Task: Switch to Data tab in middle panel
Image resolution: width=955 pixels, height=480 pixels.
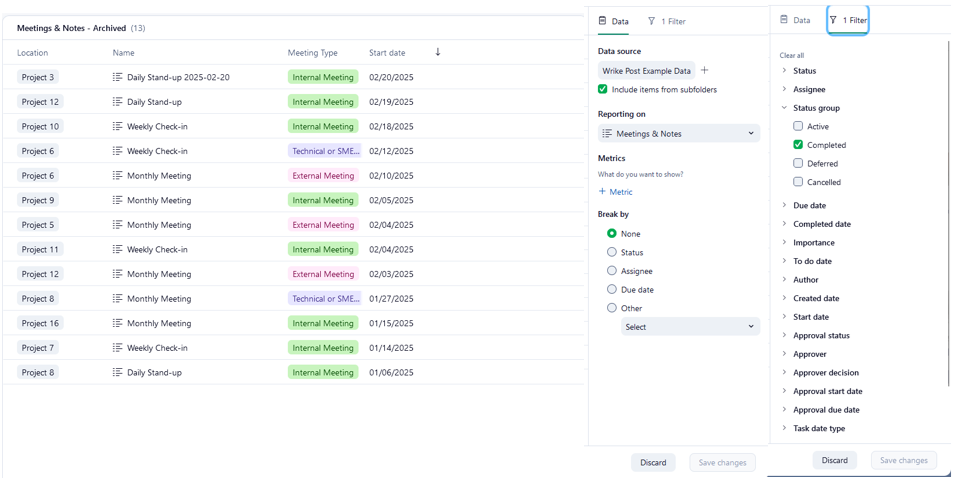Action: pyautogui.click(x=613, y=21)
